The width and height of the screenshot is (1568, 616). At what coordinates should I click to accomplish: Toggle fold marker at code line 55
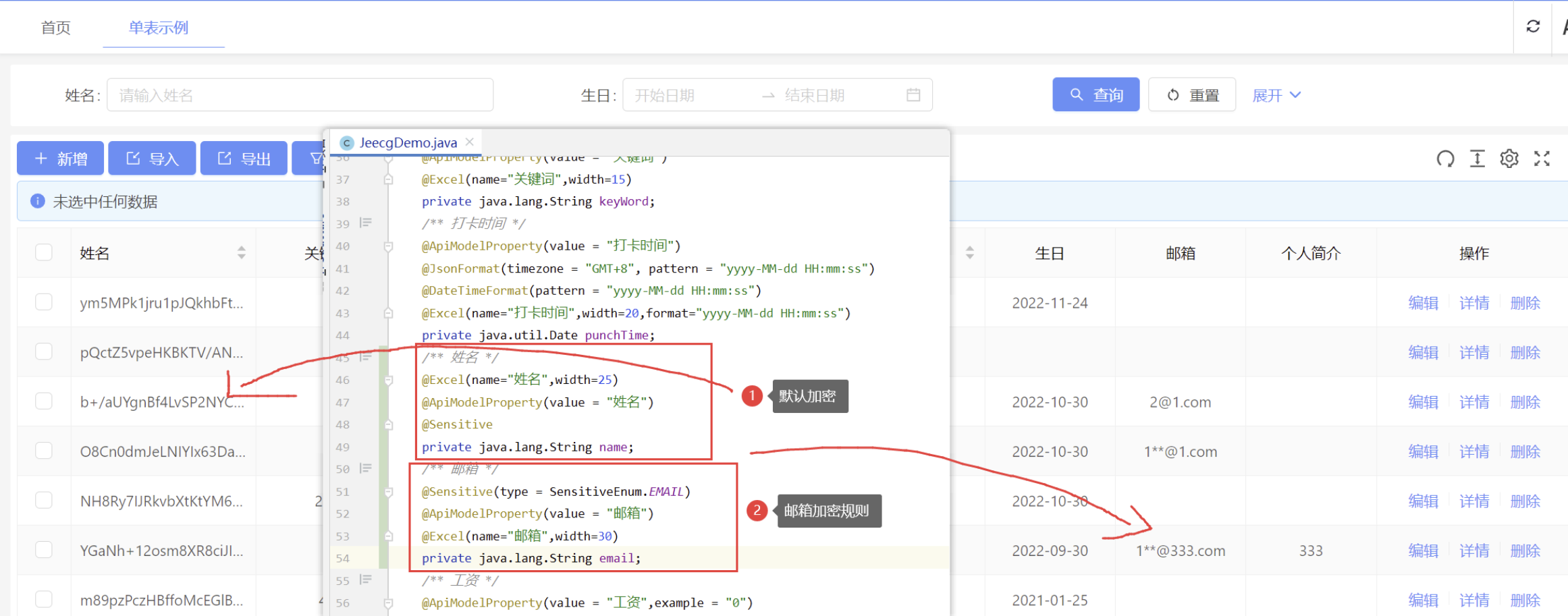(366, 580)
